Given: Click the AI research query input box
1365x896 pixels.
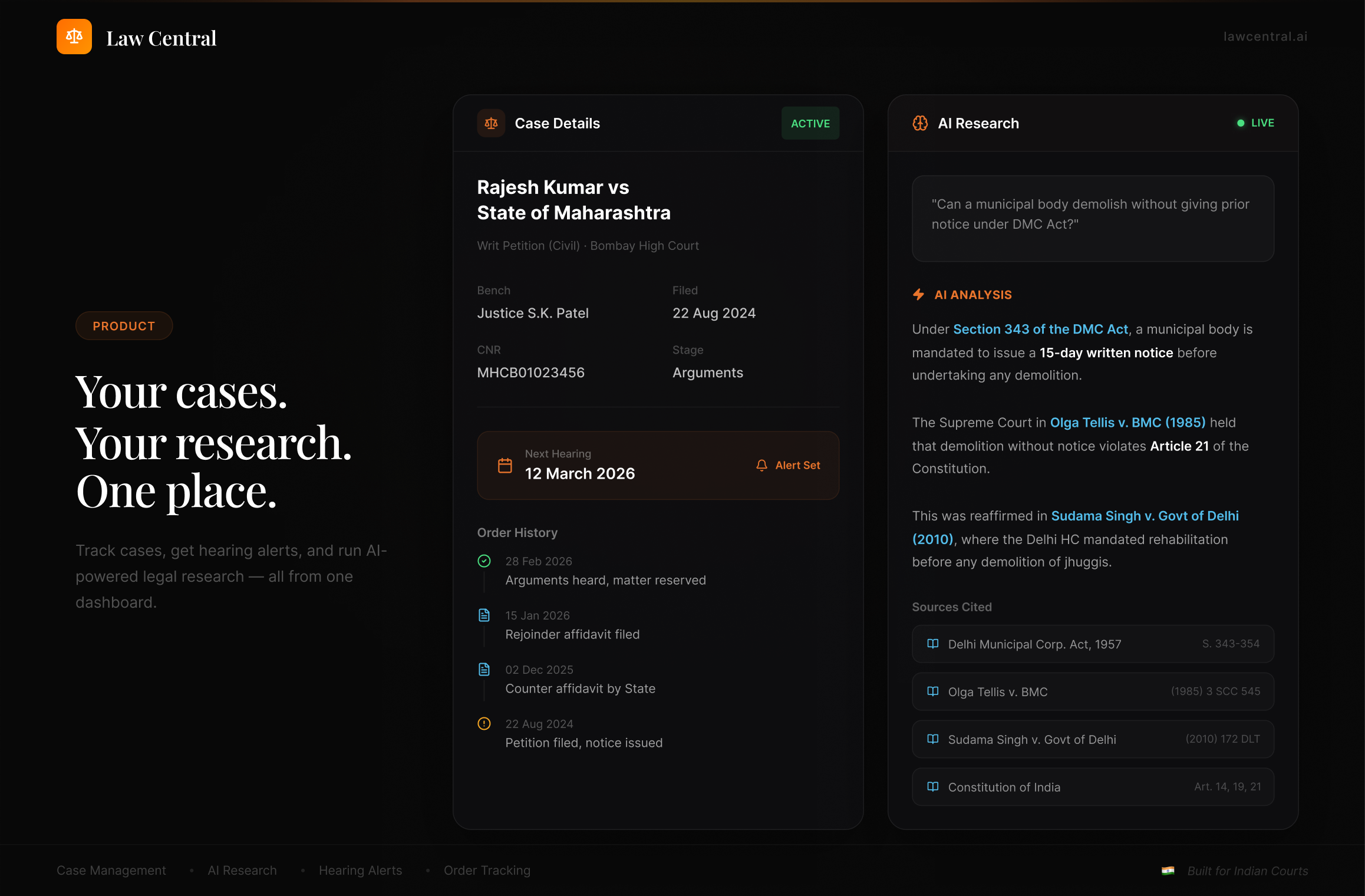Looking at the screenshot, I should pos(1092,219).
